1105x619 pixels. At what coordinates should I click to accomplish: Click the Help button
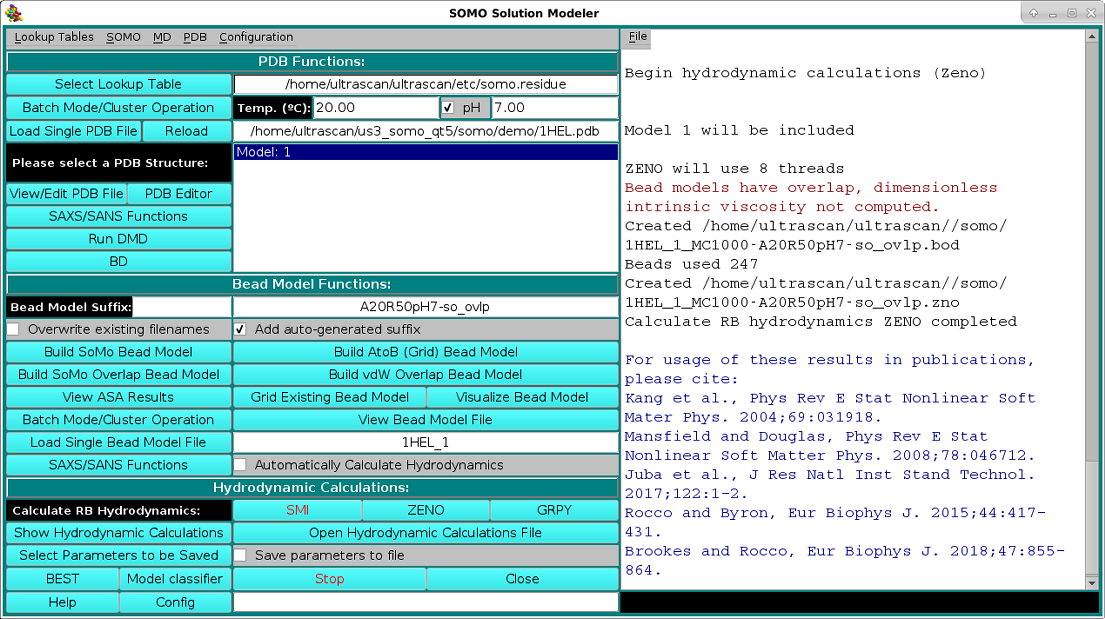point(62,602)
